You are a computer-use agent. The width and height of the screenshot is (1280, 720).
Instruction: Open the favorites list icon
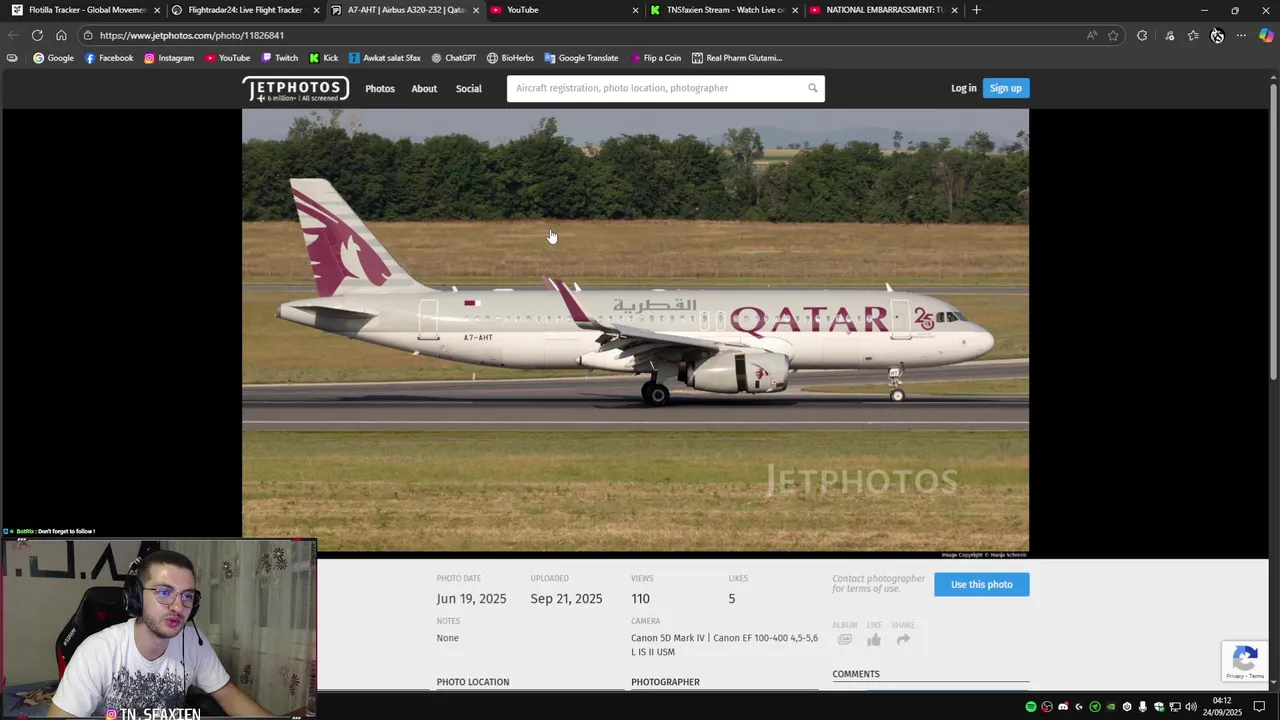pyautogui.click(x=1193, y=35)
